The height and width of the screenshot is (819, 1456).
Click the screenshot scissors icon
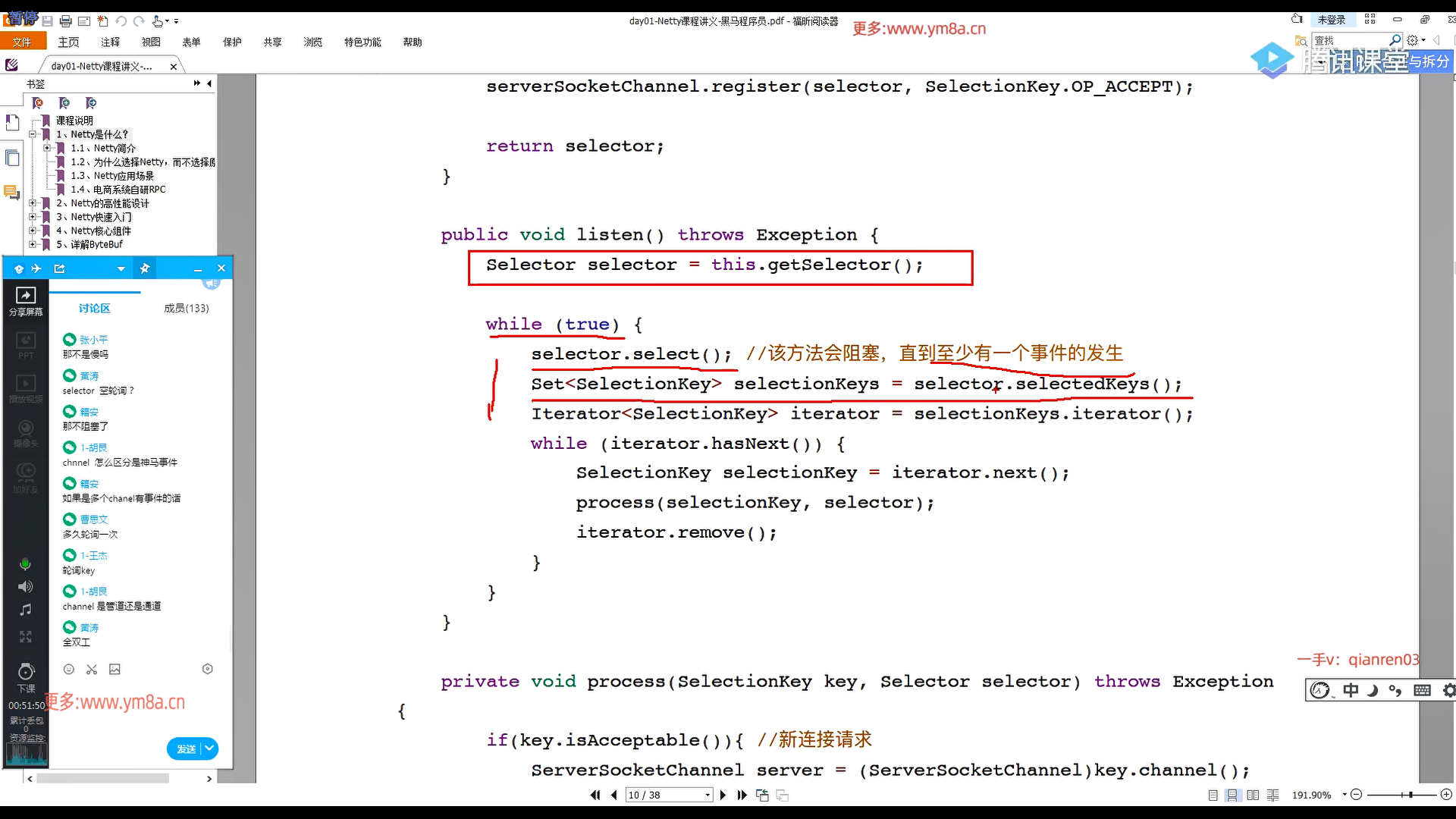[92, 669]
